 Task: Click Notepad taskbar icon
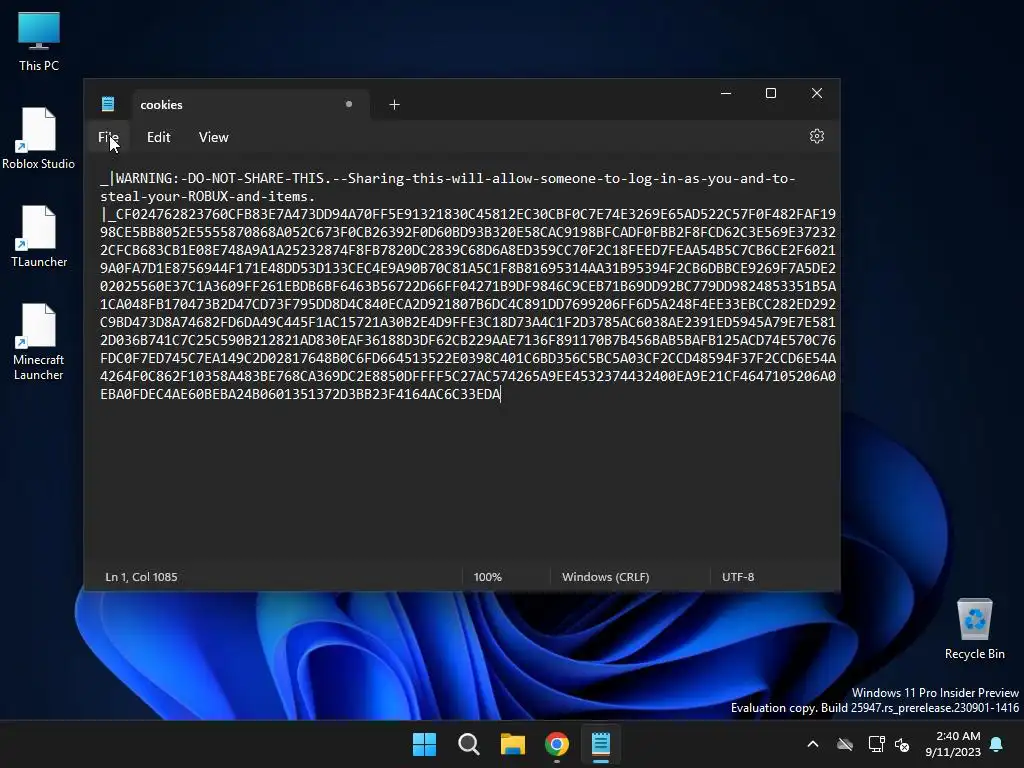tap(601, 744)
